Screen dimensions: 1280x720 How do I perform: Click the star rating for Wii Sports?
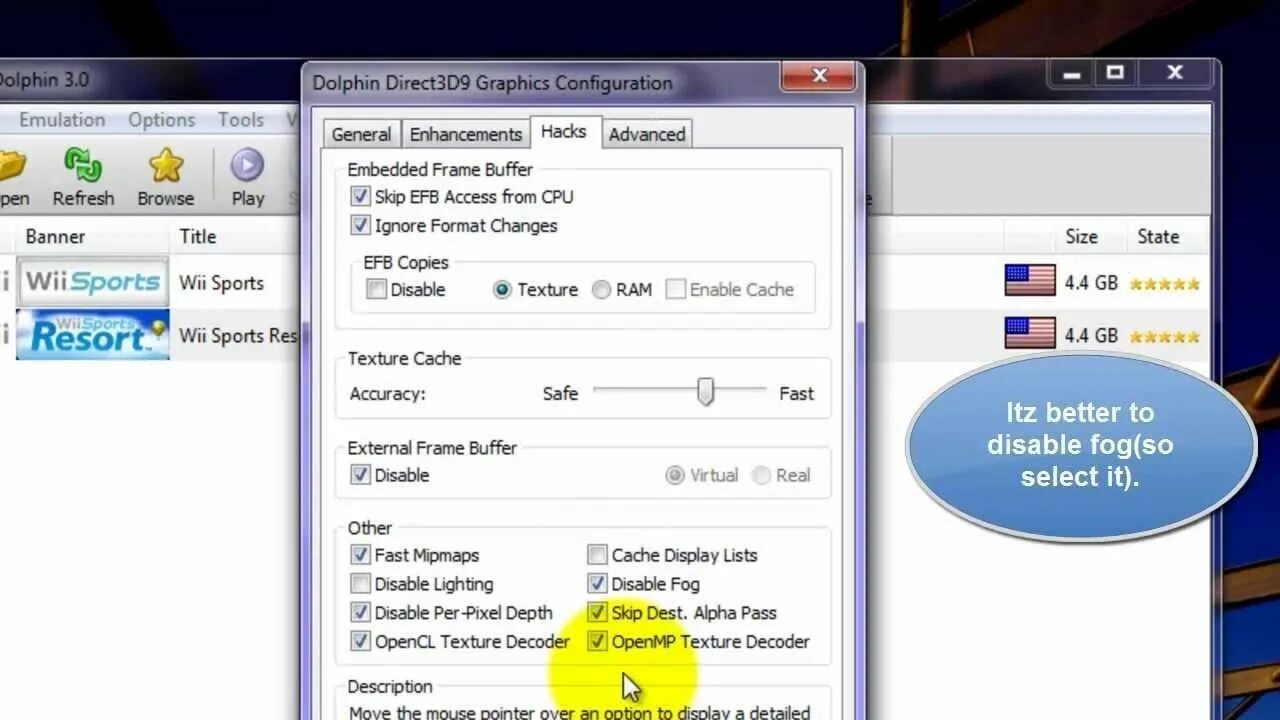[x=1164, y=284]
